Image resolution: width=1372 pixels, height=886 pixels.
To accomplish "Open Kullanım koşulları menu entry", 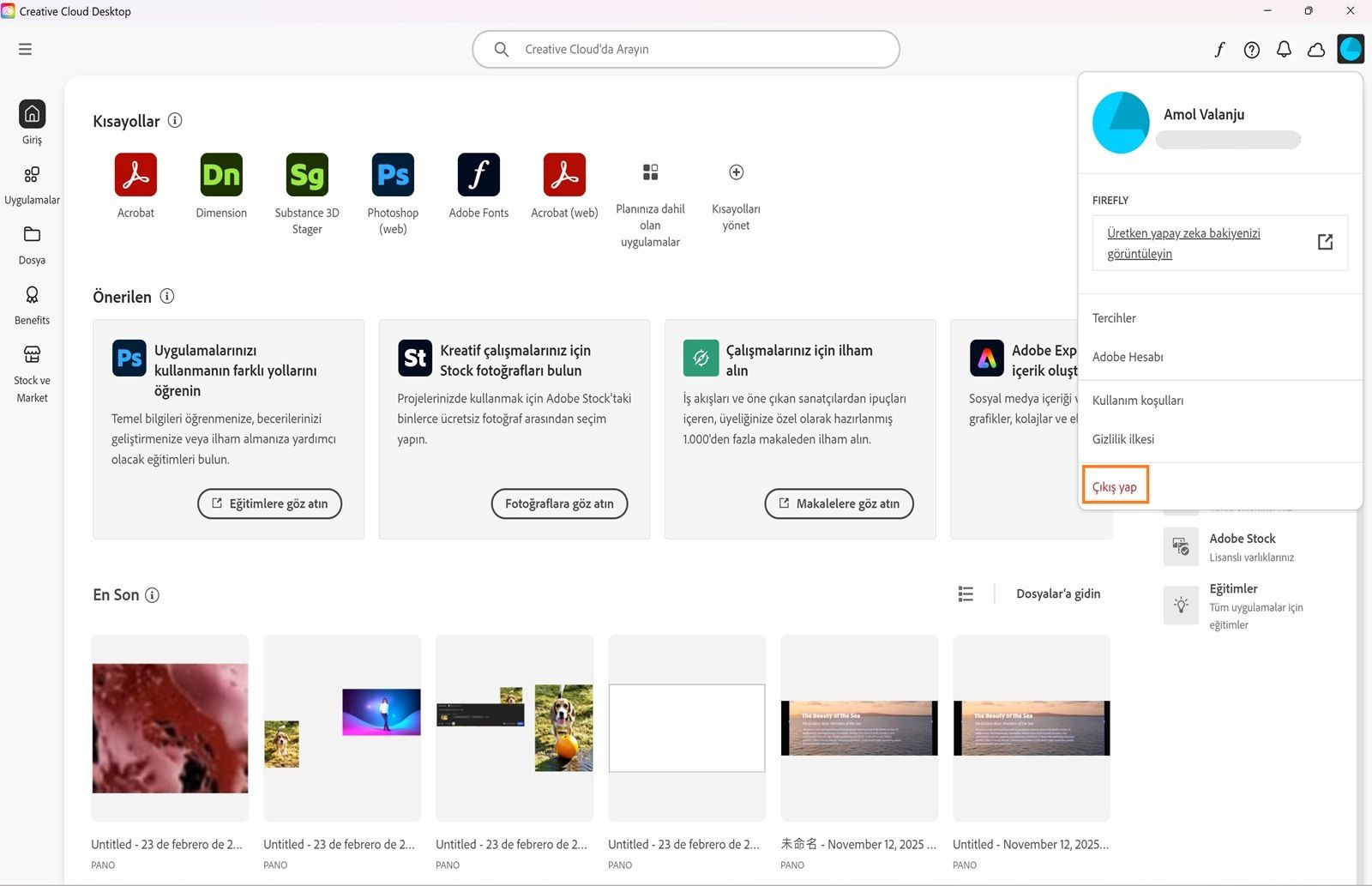I will pos(1138,401).
